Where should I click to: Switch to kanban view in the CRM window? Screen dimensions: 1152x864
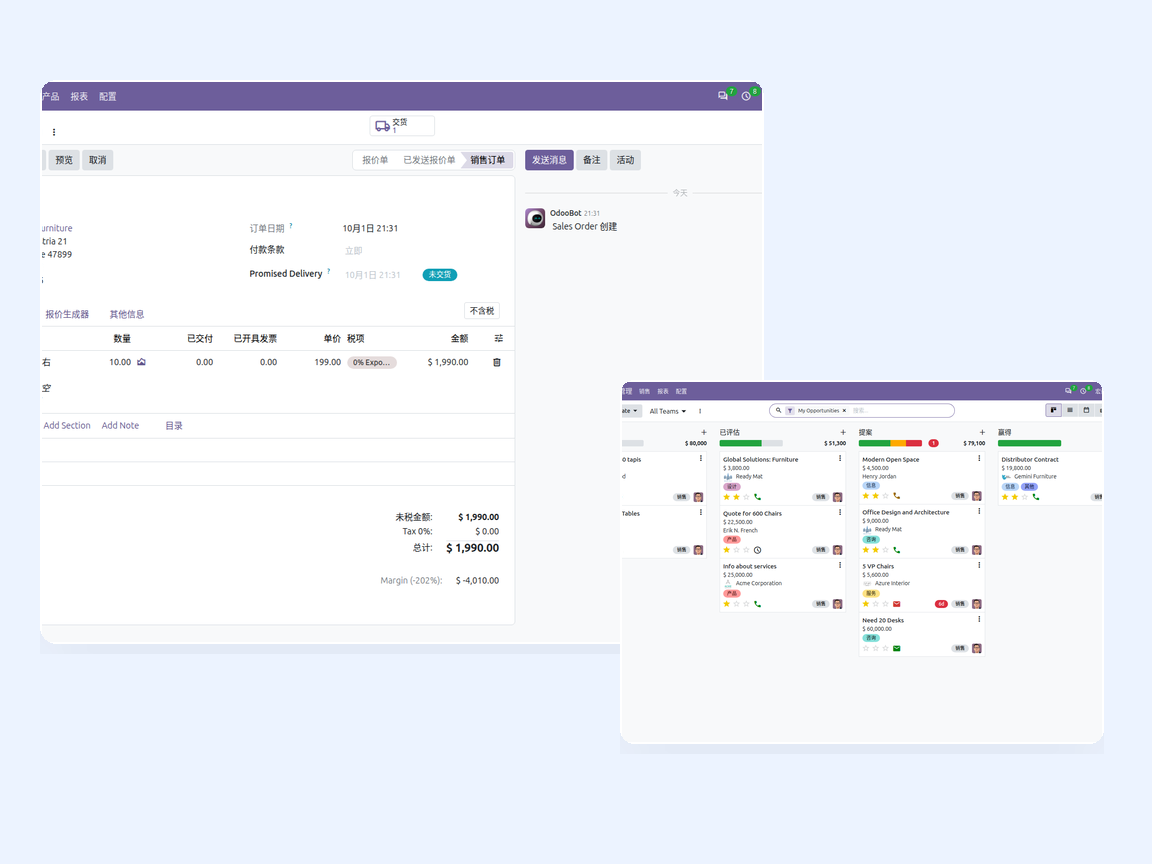point(1054,410)
